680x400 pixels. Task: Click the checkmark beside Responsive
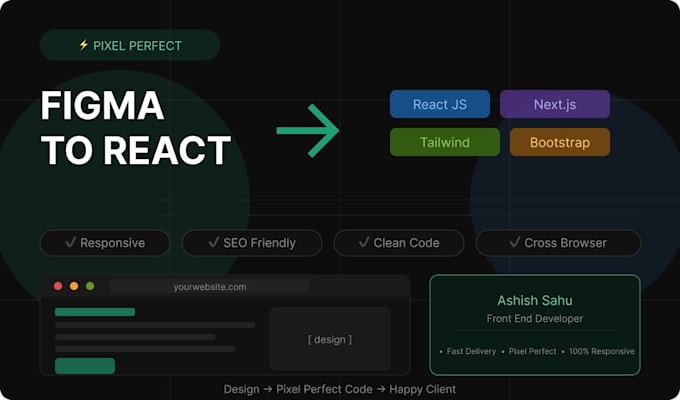tap(71, 242)
